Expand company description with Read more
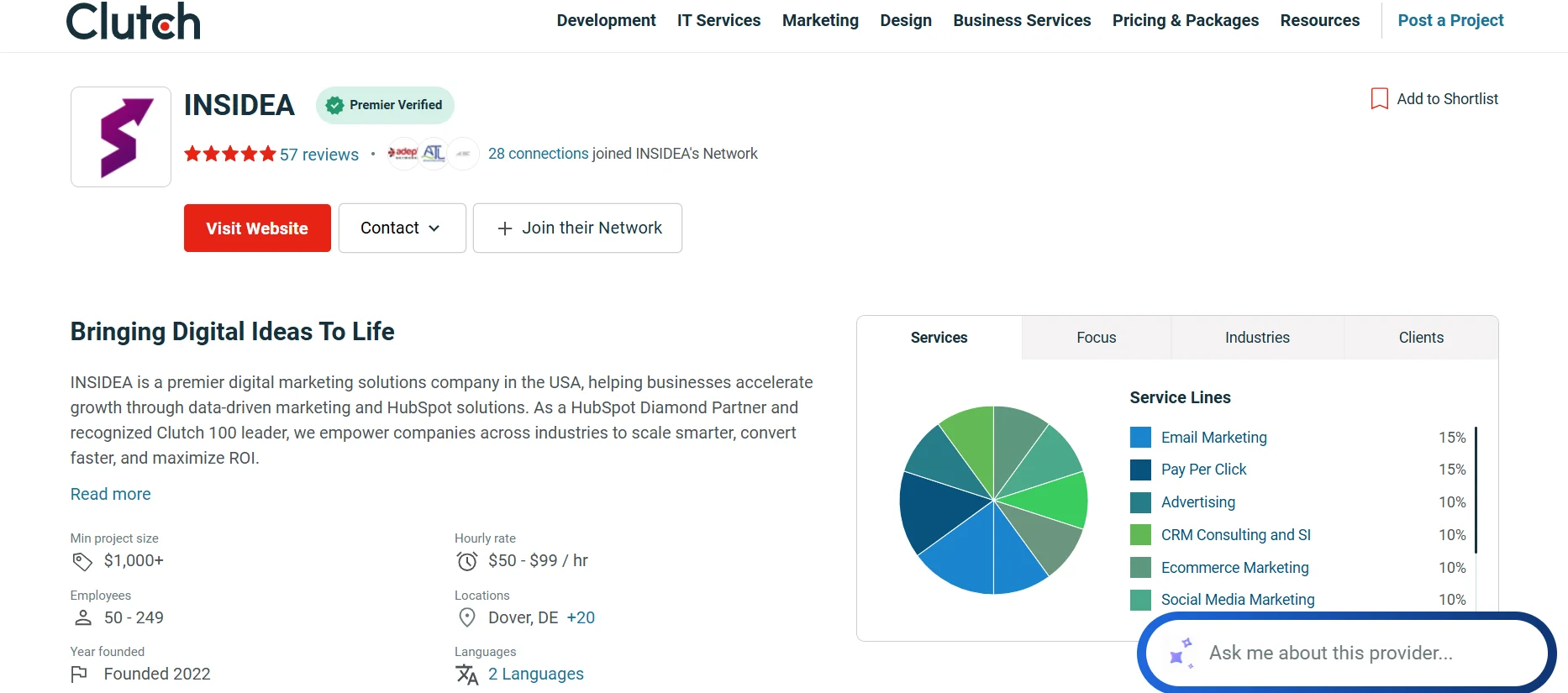1568x693 pixels. click(x=111, y=494)
